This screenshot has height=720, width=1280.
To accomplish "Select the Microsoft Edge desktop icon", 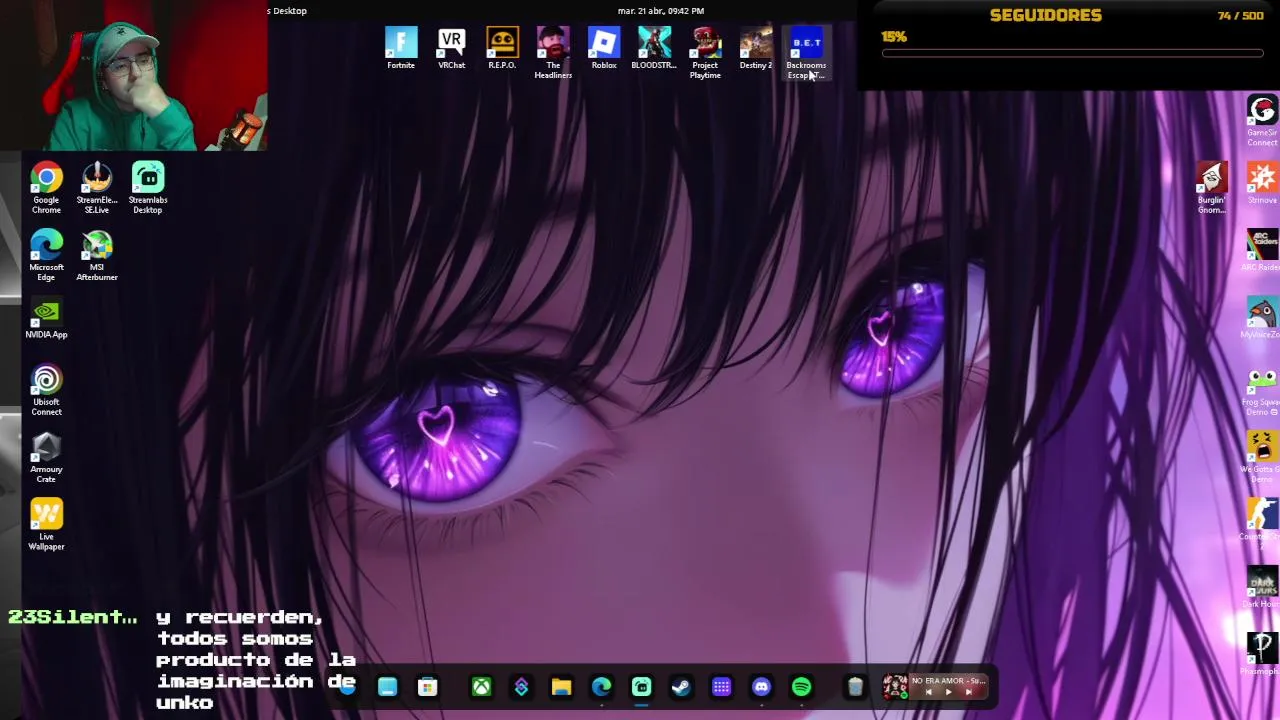I will coord(46,255).
